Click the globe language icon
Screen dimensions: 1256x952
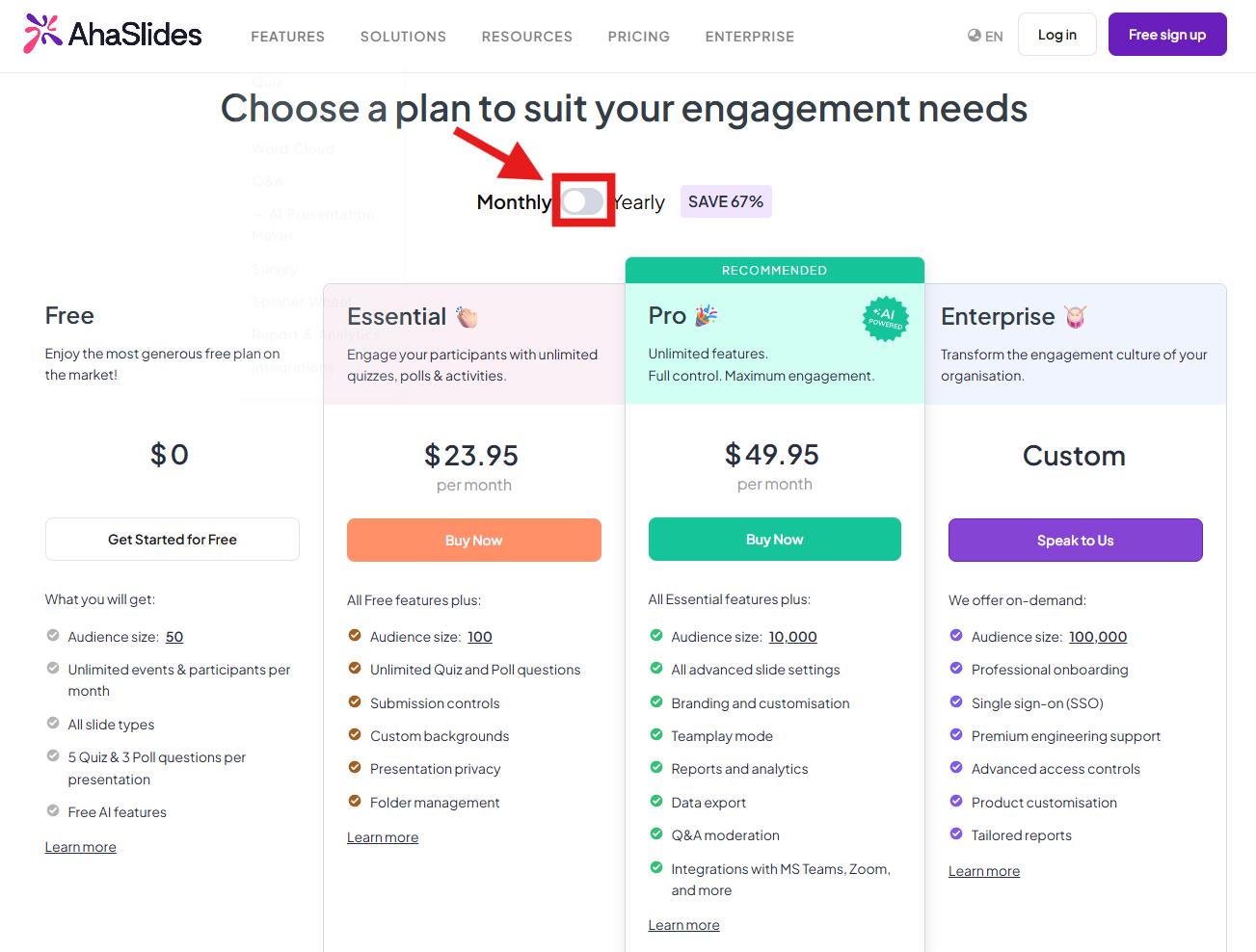(x=975, y=36)
